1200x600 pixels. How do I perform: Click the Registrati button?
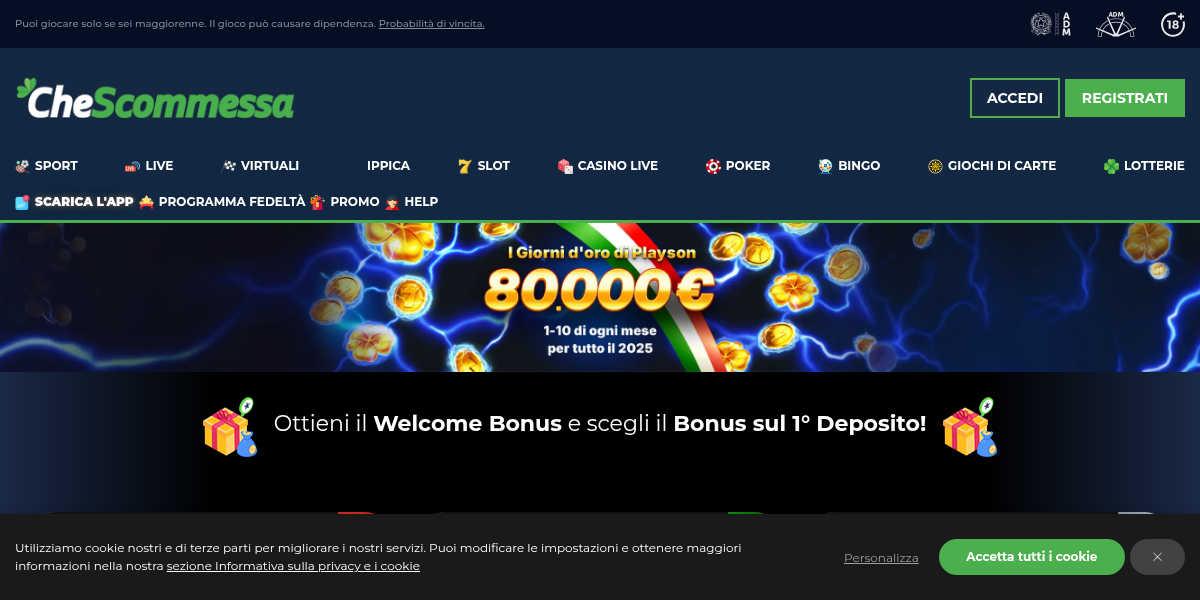tap(1125, 98)
